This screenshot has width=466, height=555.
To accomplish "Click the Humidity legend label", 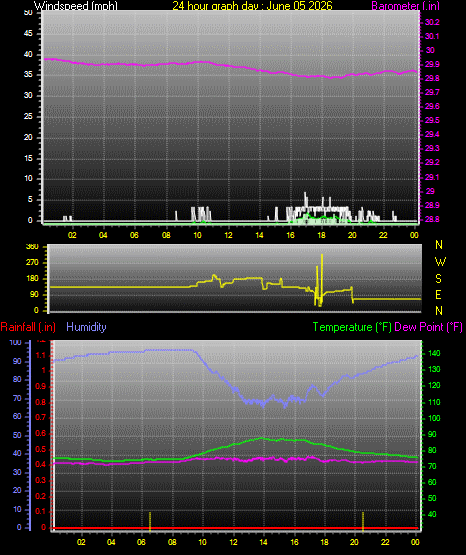I will click(86, 327).
